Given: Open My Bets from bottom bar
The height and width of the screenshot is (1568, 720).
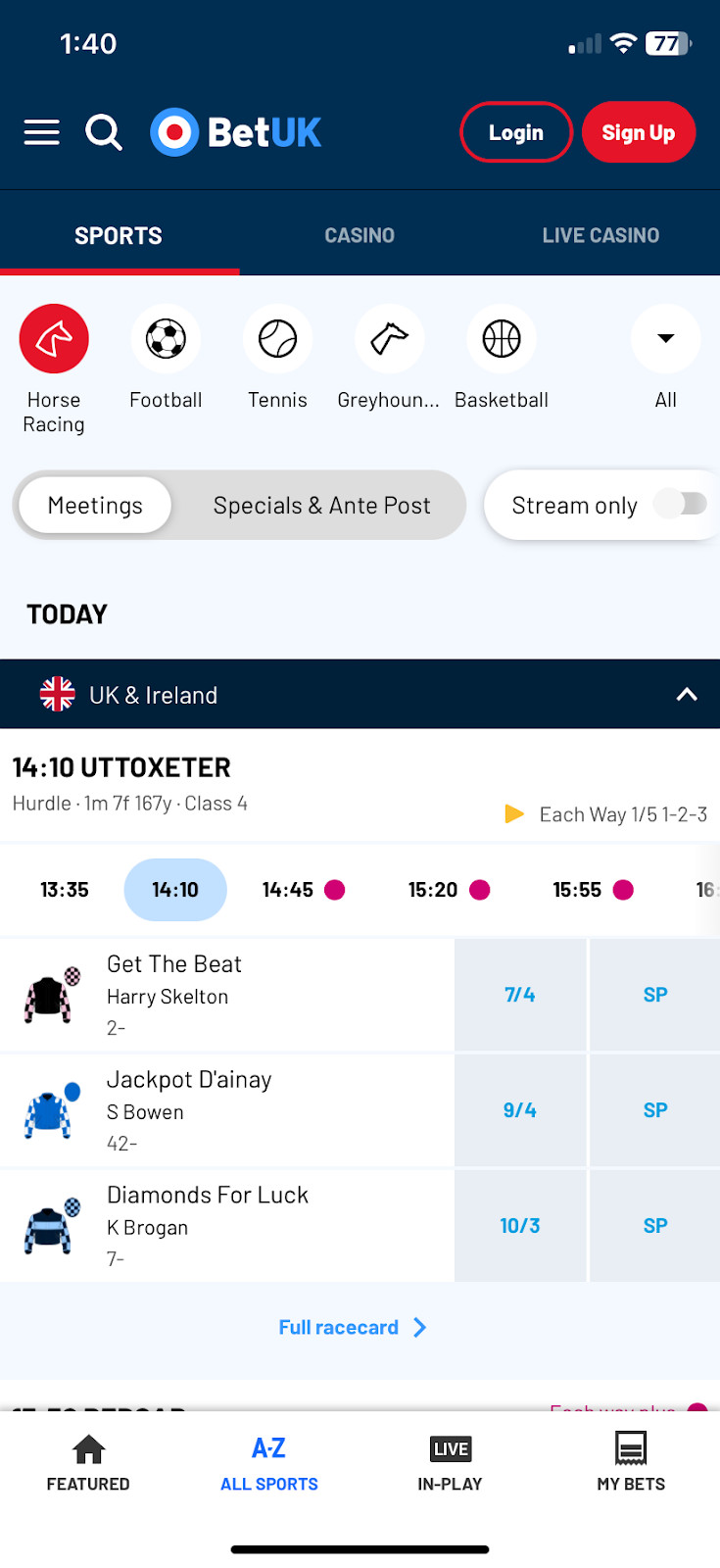Looking at the screenshot, I should [x=631, y=1460].
